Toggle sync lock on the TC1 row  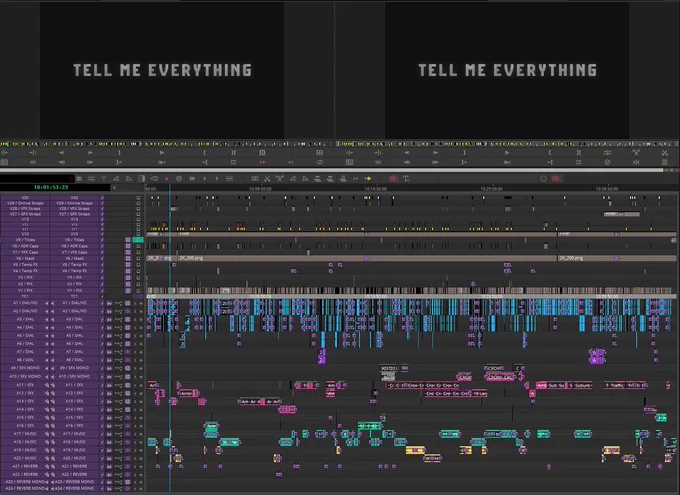(x=102, y=296)
